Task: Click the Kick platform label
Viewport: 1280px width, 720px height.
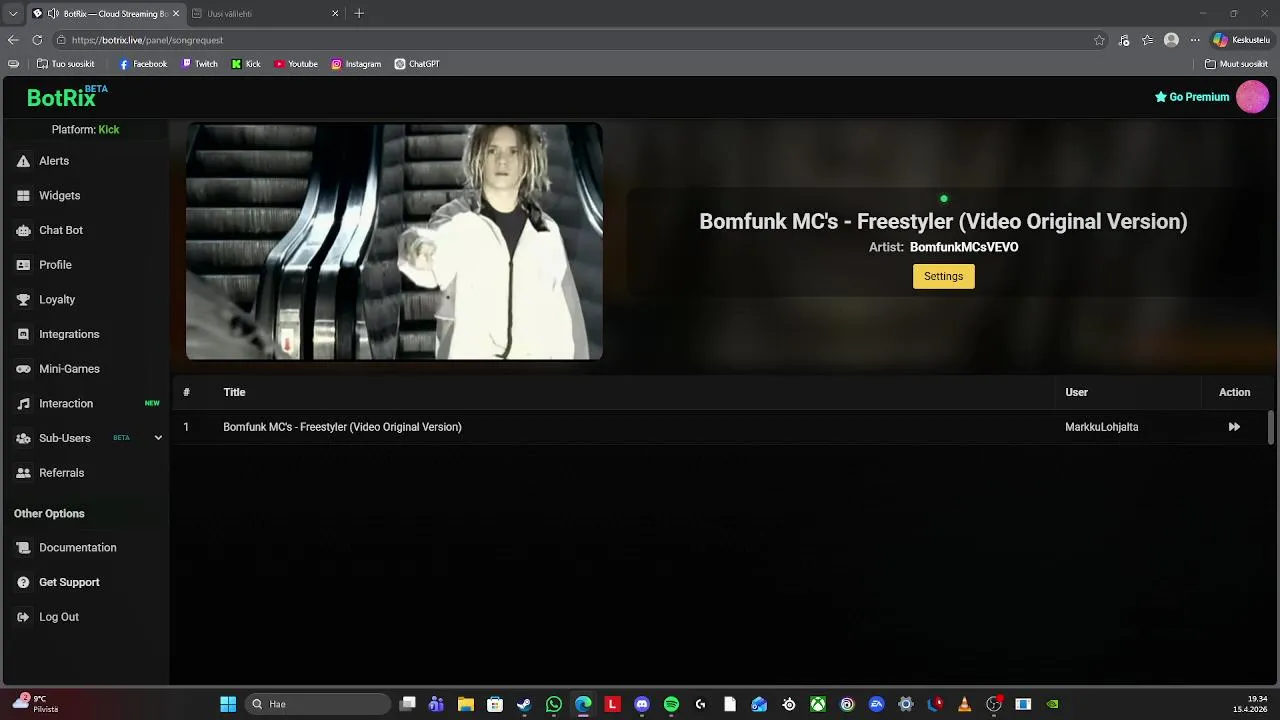Action: coord(109,130)
